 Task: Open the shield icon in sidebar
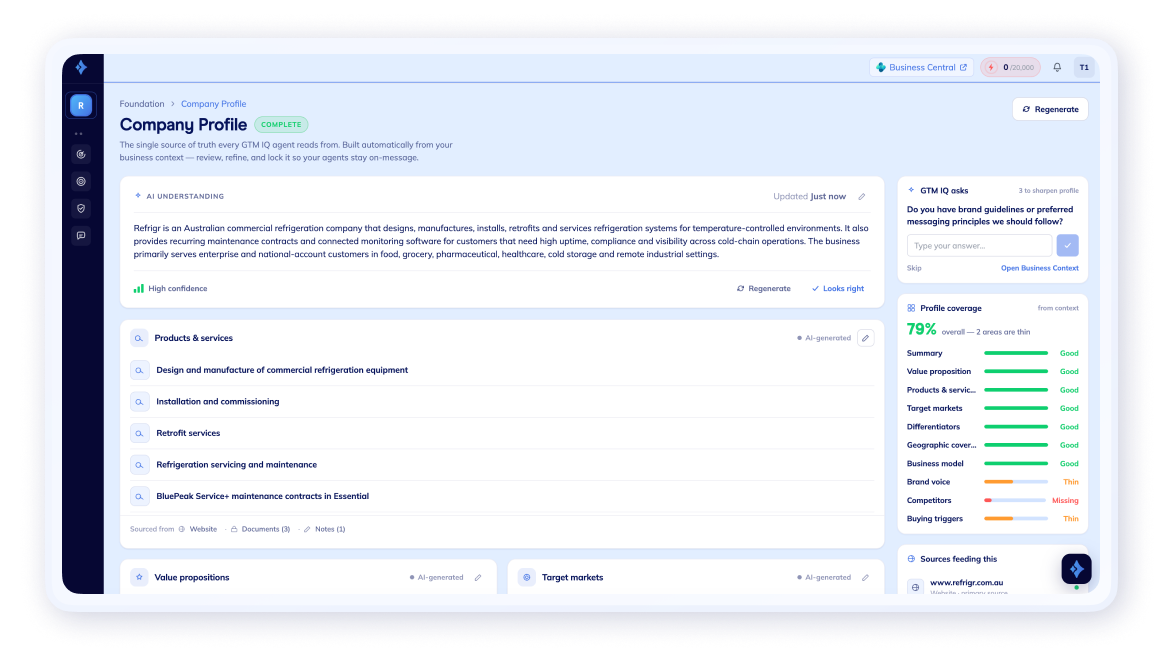(82, 208)
